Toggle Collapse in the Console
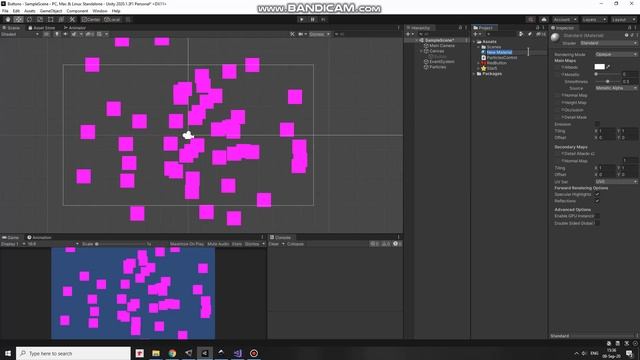 coord(295,244)
